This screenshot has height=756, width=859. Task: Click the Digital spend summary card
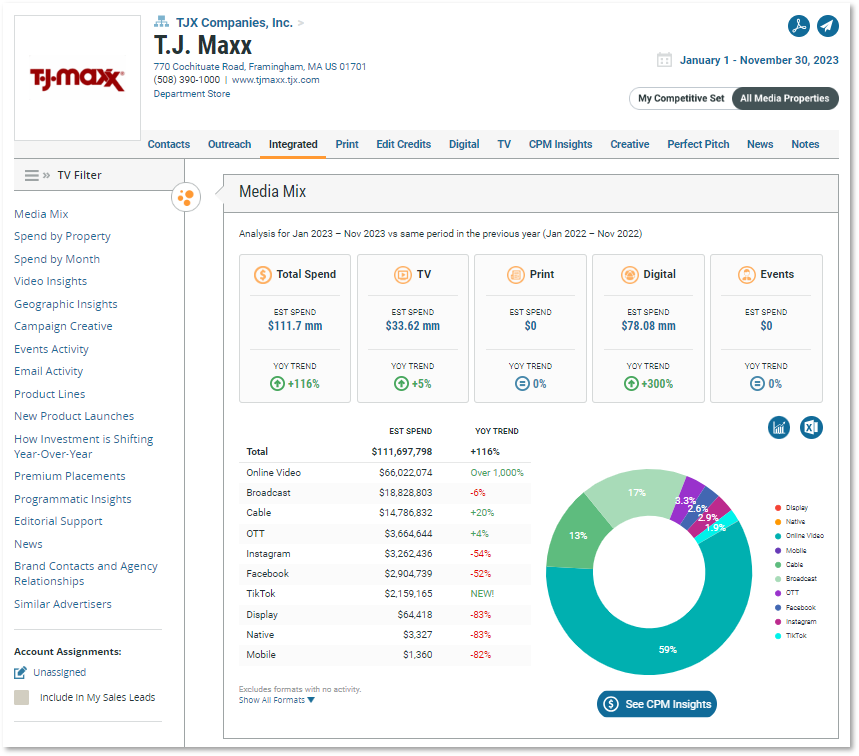coord(648,328)
